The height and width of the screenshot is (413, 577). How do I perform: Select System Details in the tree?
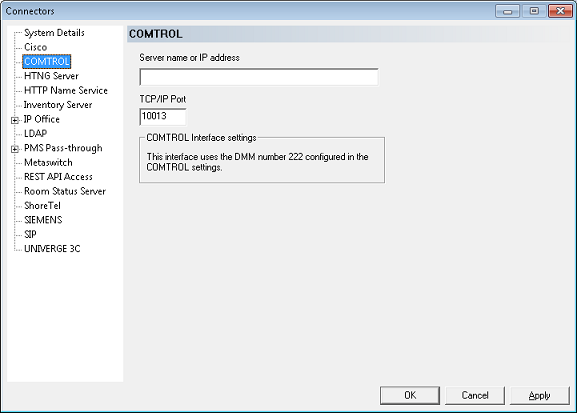pos(54,33)
